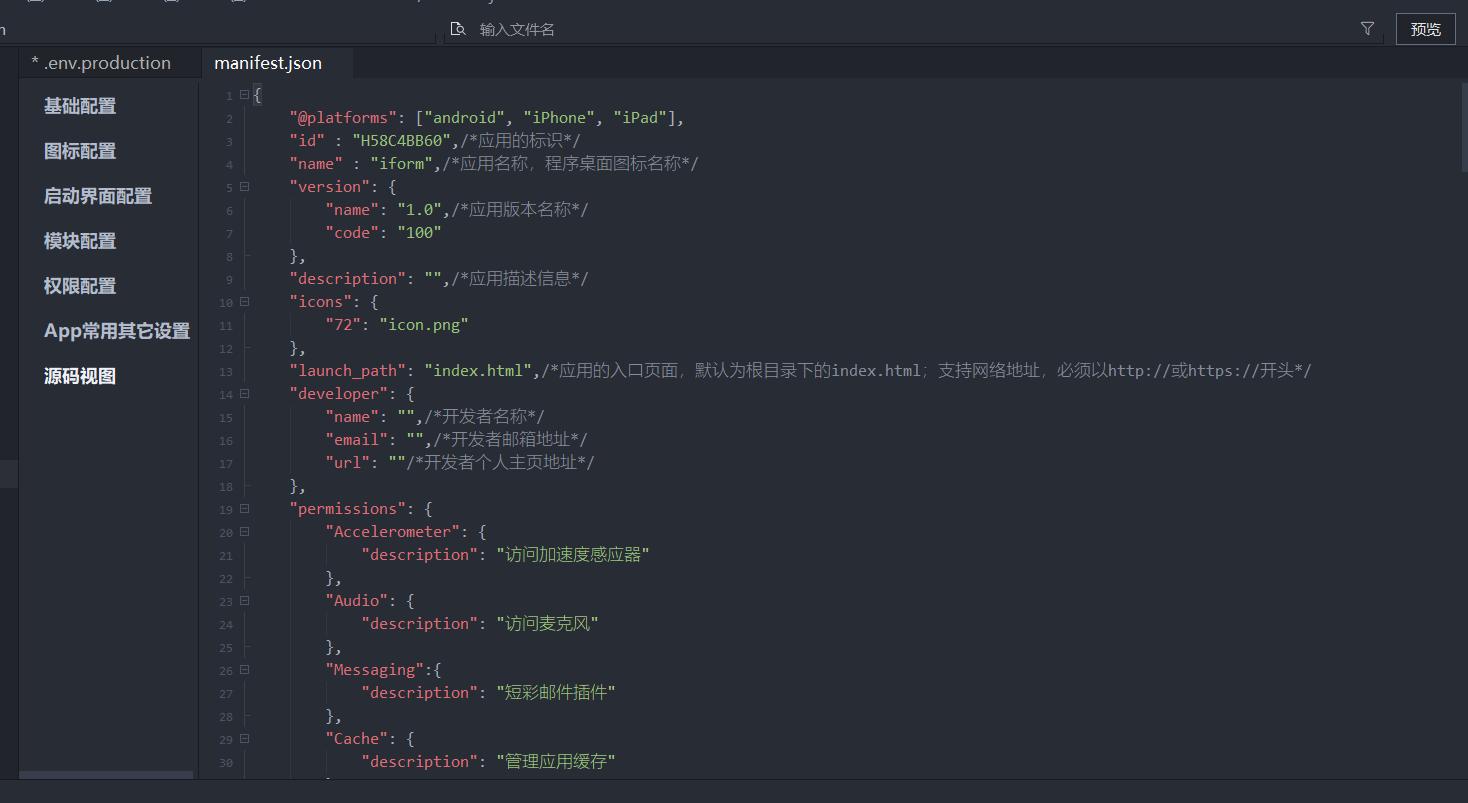This screenshot has width=1468, height=803.
Task: Collapse the "developer" block fold marker
Action: (x=244, y=394)
